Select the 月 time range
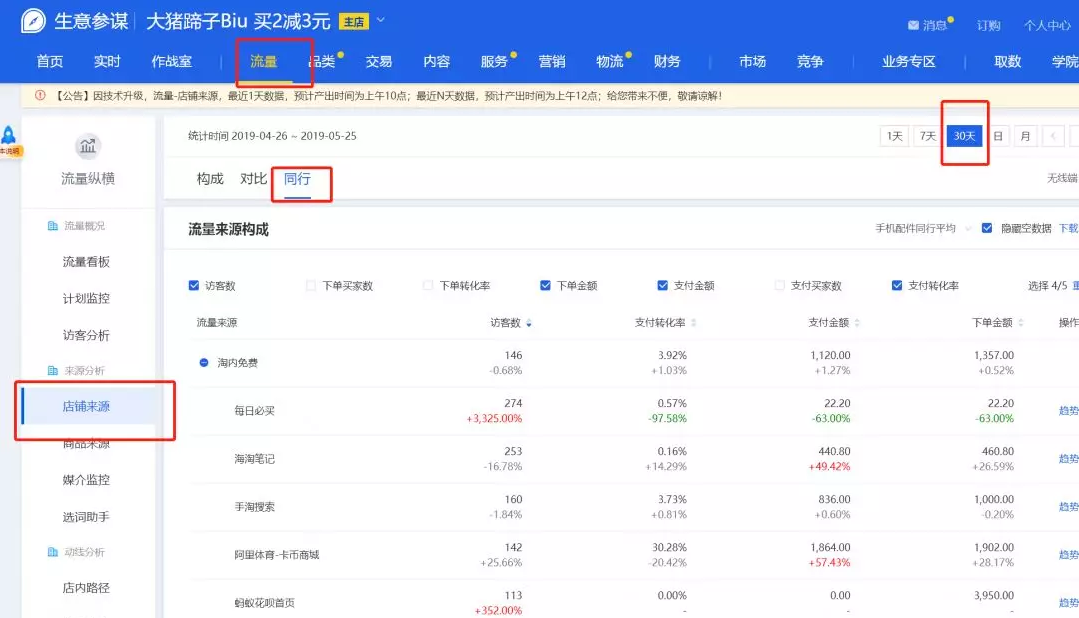Viewport: 1079px width, 618px height. (x=1025, y=136)
